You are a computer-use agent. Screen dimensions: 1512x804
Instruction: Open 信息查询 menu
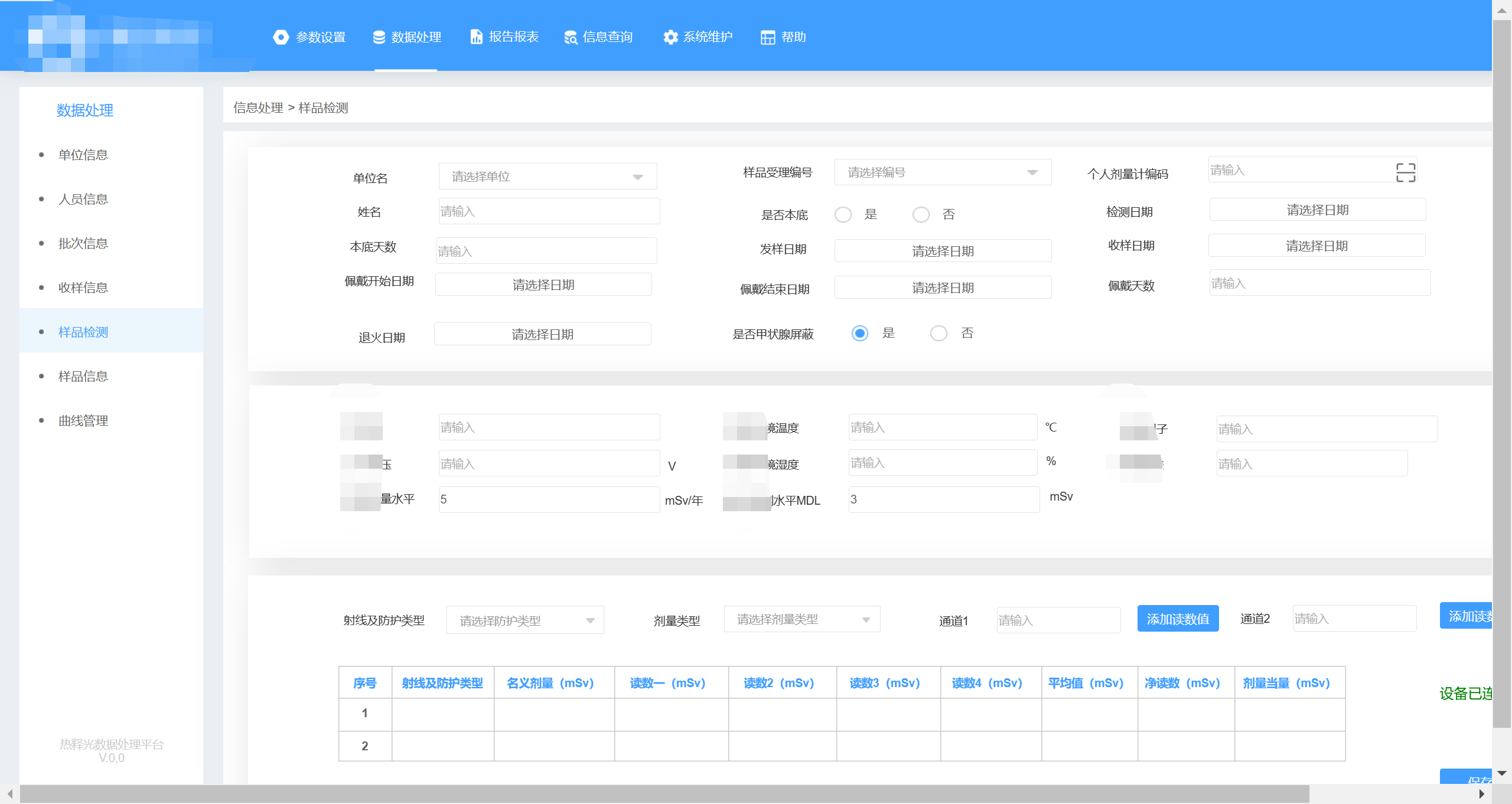point(598,37)
